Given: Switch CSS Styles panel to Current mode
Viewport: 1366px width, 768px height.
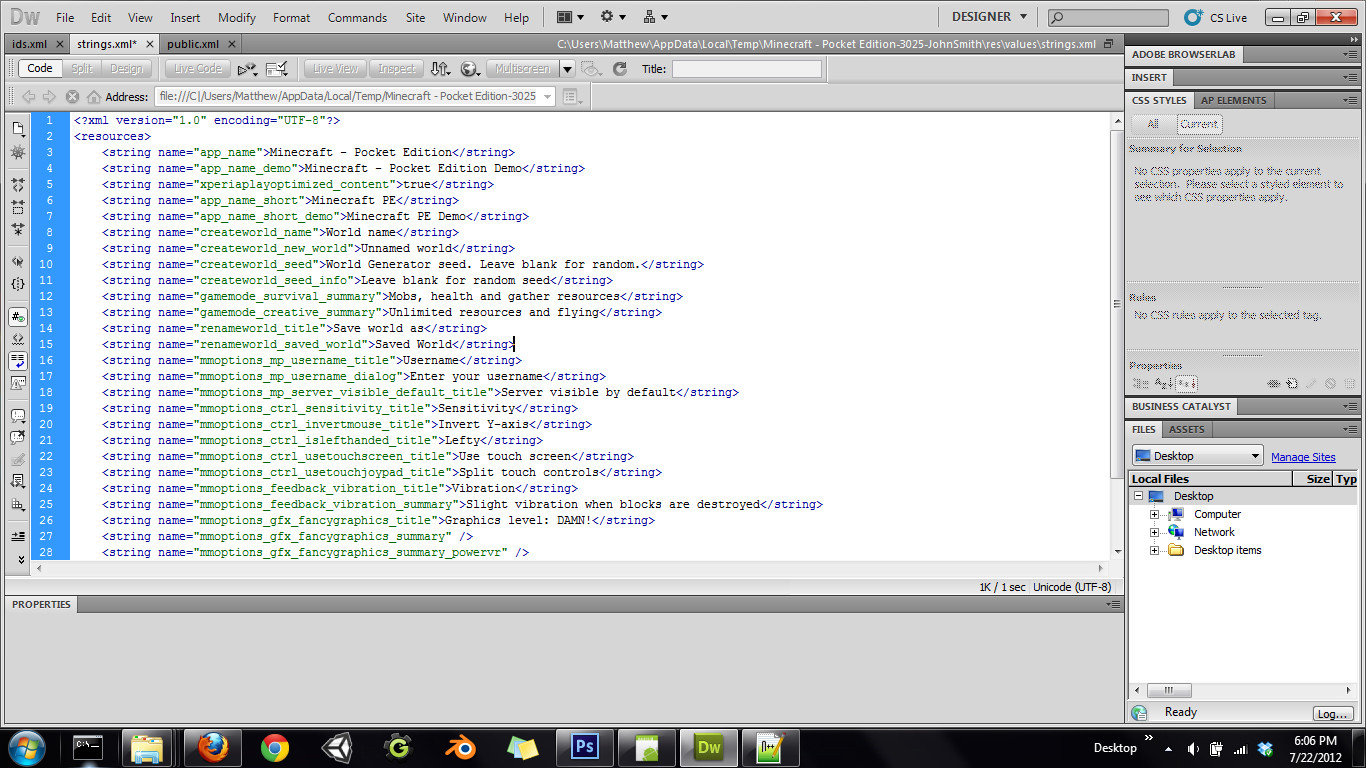Looking at the screenshot, I should 1198,124.
